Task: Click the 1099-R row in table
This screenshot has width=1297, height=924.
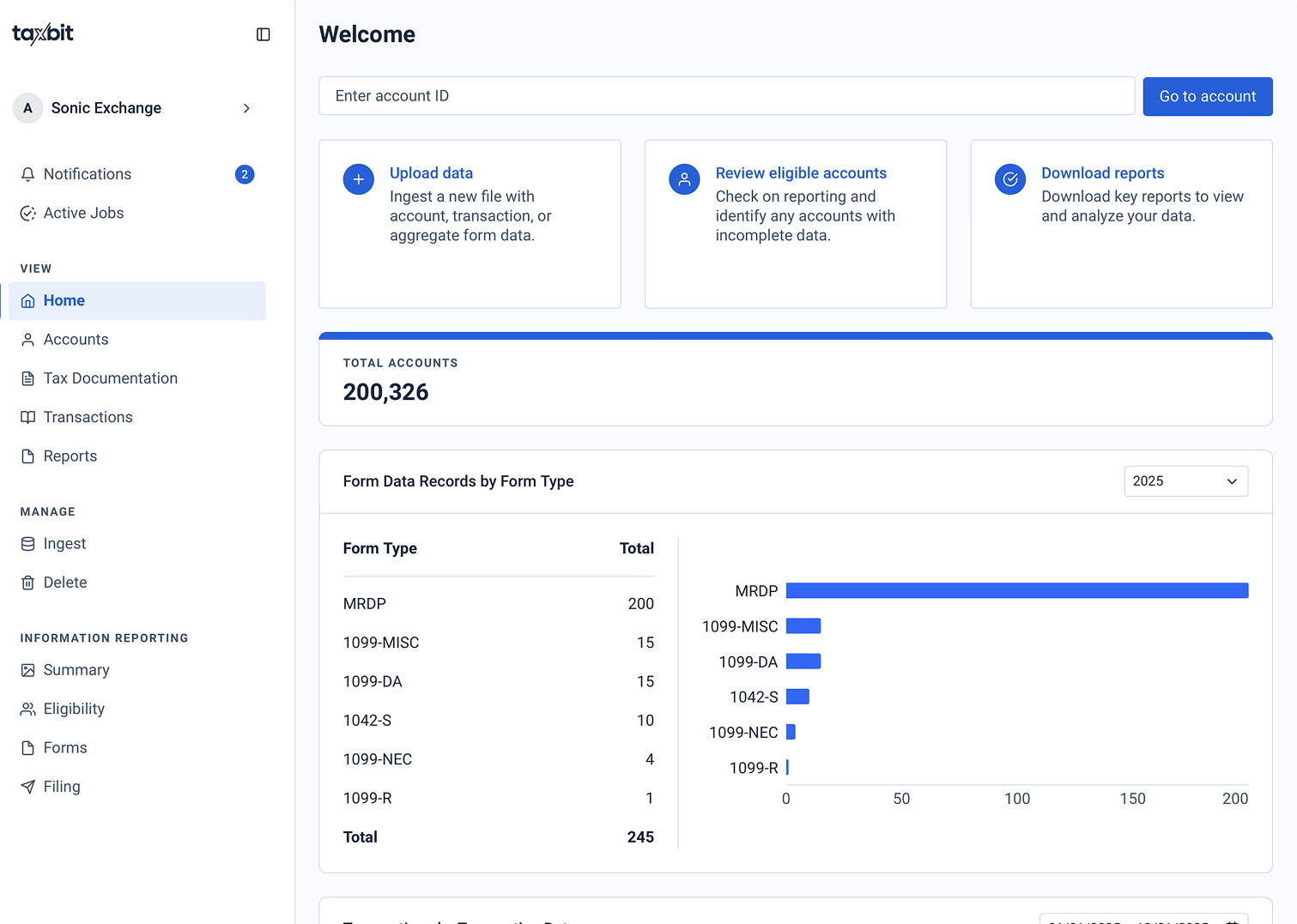Action: (499, 799)
